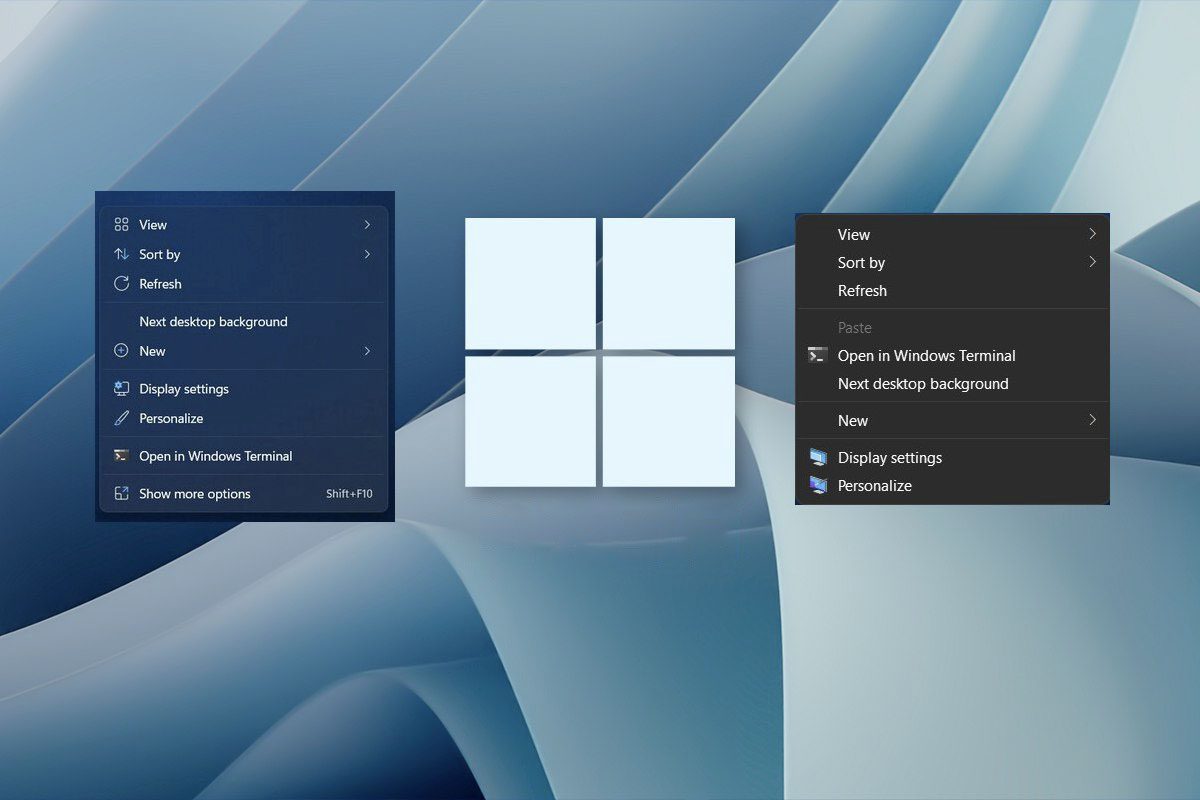The image size is (1200, 800).
Task: Expand the View submenu chevron in blue menu
Action: point(367,225)
